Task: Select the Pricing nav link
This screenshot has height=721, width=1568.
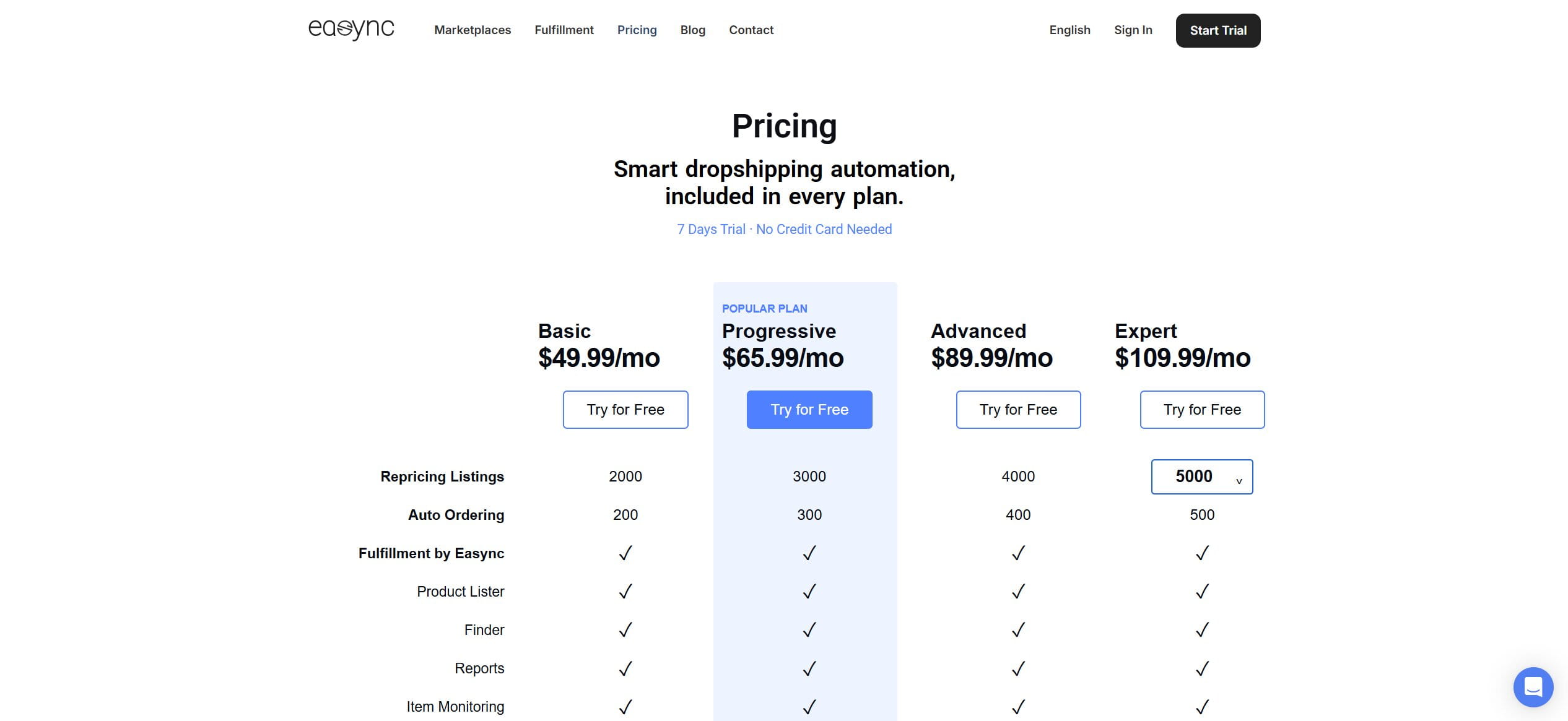Action: pos(637,30)
